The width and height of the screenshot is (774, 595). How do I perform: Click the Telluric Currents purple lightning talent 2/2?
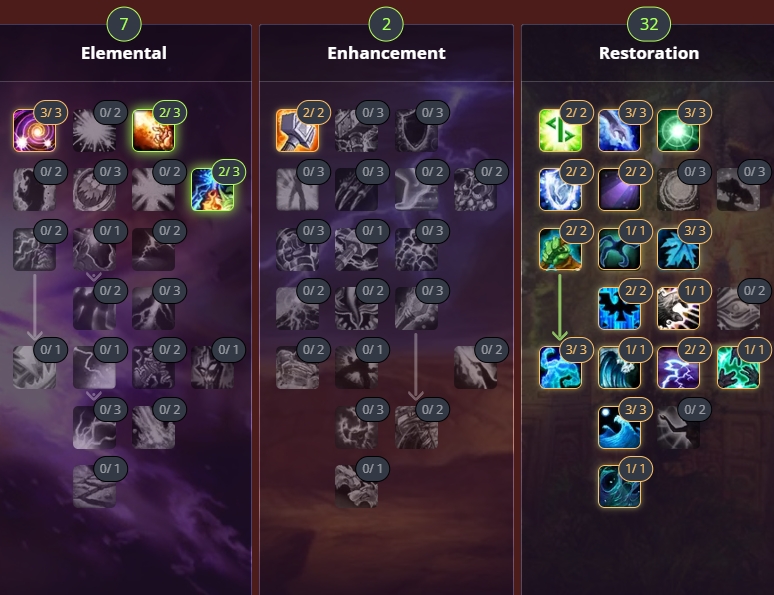(x=679, y=368)
